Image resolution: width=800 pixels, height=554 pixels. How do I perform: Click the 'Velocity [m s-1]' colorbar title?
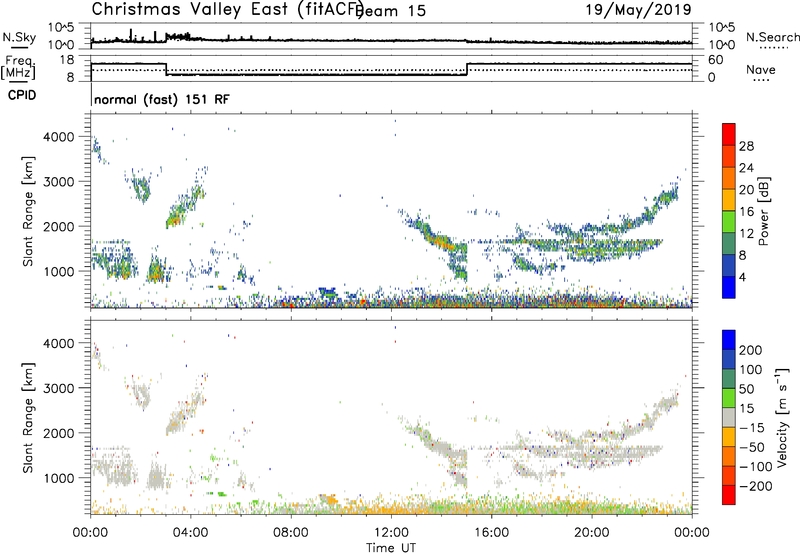click(x=783, y=417)
